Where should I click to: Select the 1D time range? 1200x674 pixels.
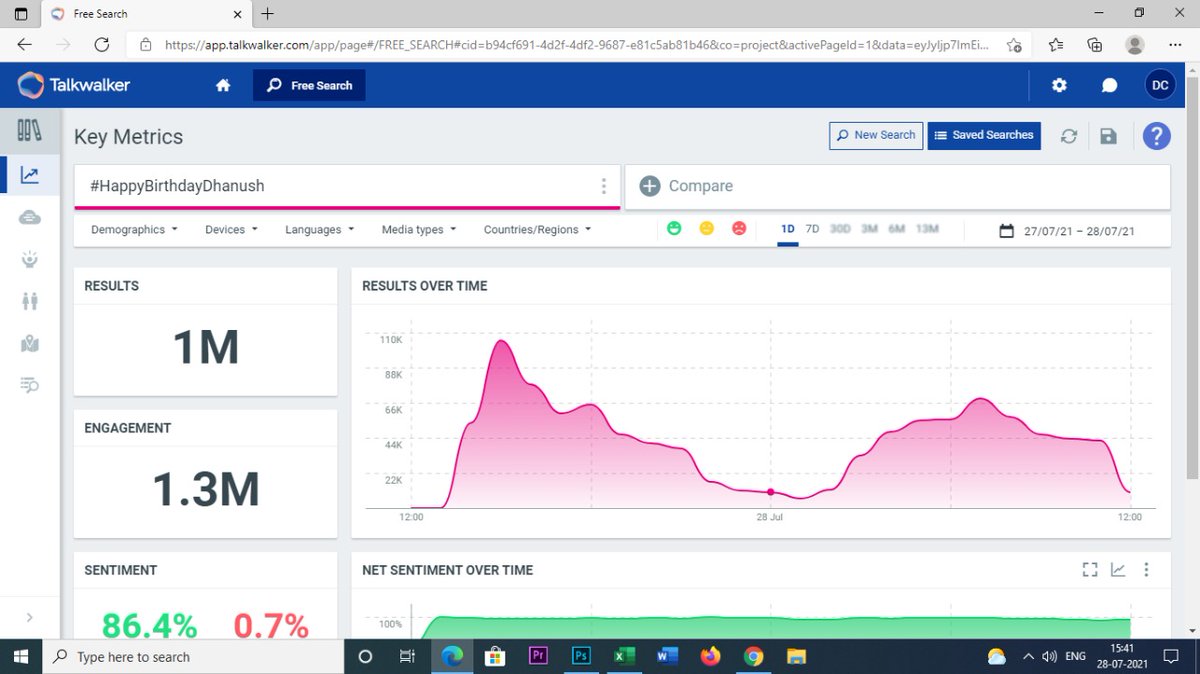pos(788,229)
